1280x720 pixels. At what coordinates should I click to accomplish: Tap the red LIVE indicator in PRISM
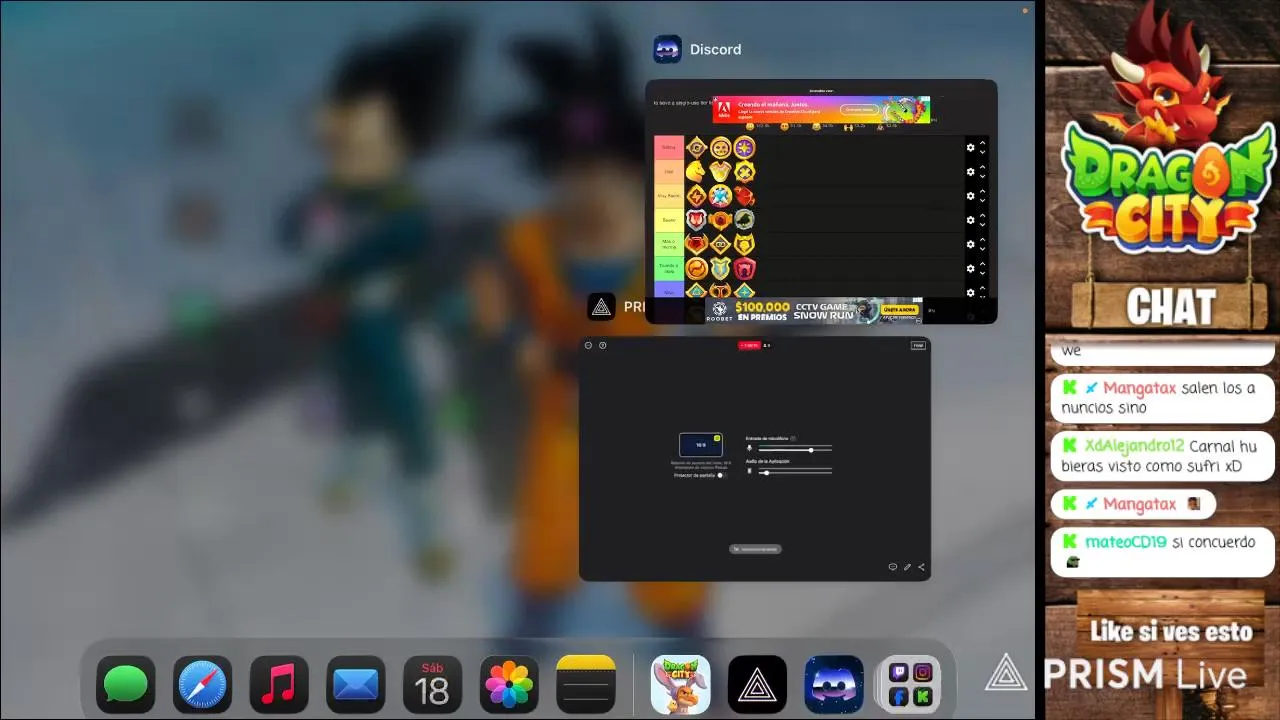pyautogui.click(x=749, y=345)
